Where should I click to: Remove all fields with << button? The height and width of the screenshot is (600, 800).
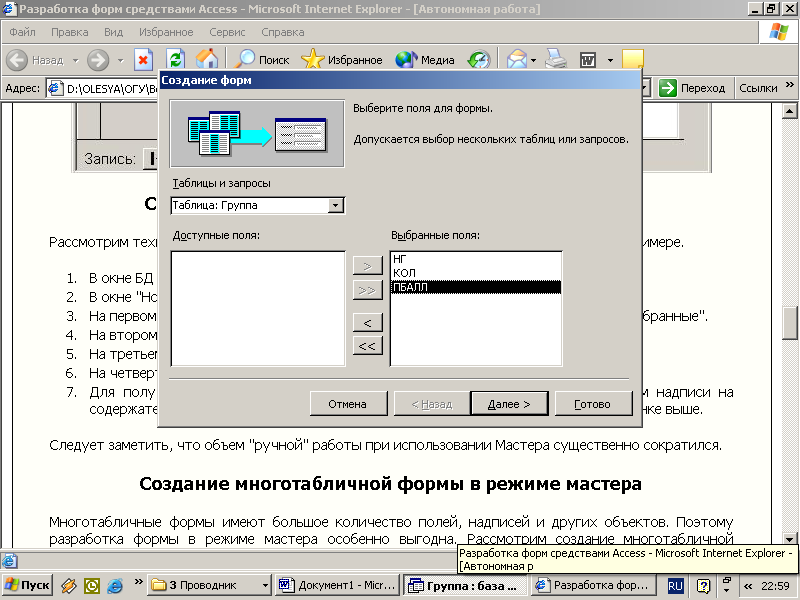[367, 346]
